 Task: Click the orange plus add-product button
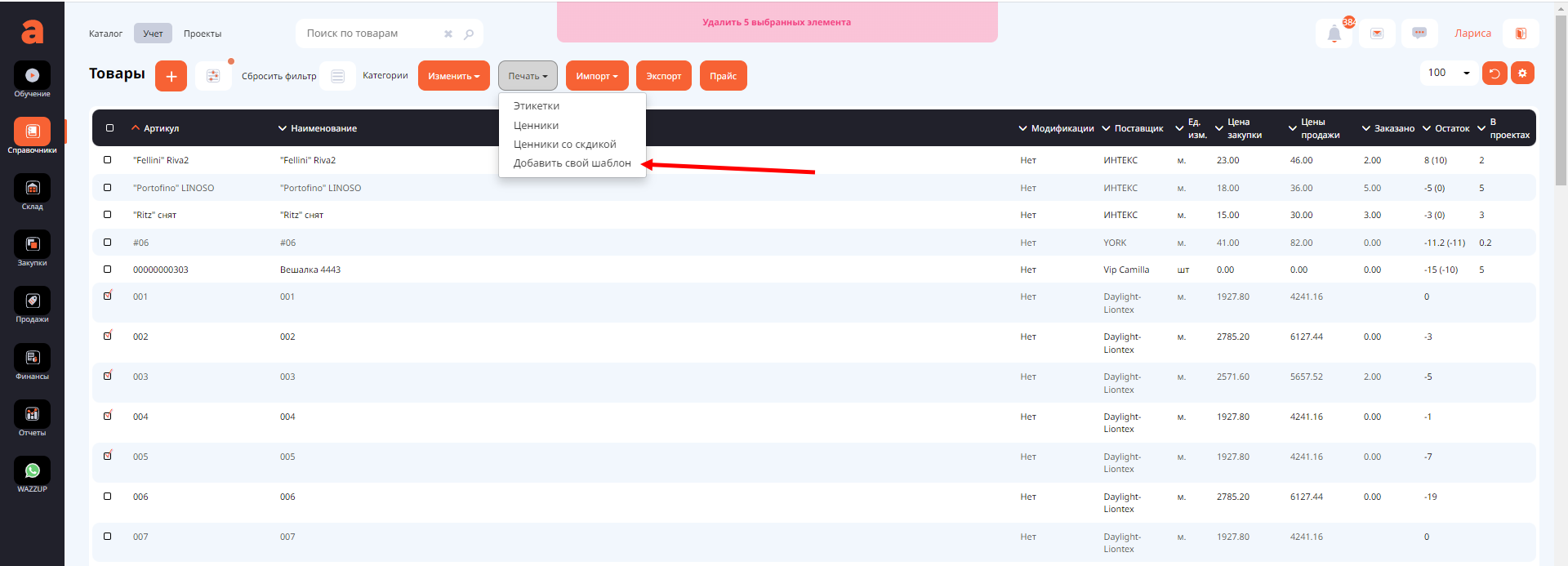tap(171, 76)
